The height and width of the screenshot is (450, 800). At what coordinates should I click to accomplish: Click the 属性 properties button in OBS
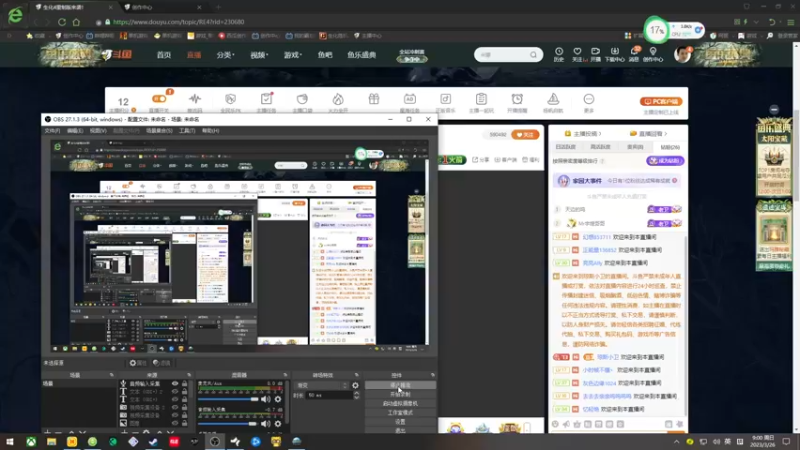click(x=138, y=363)
